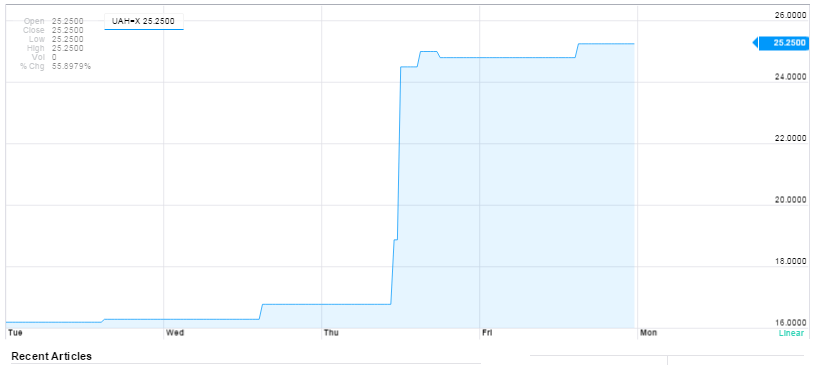Select the Wed label on the time axis
The width and height of the screenshot is (821, 365).
[x=175, y=333]
